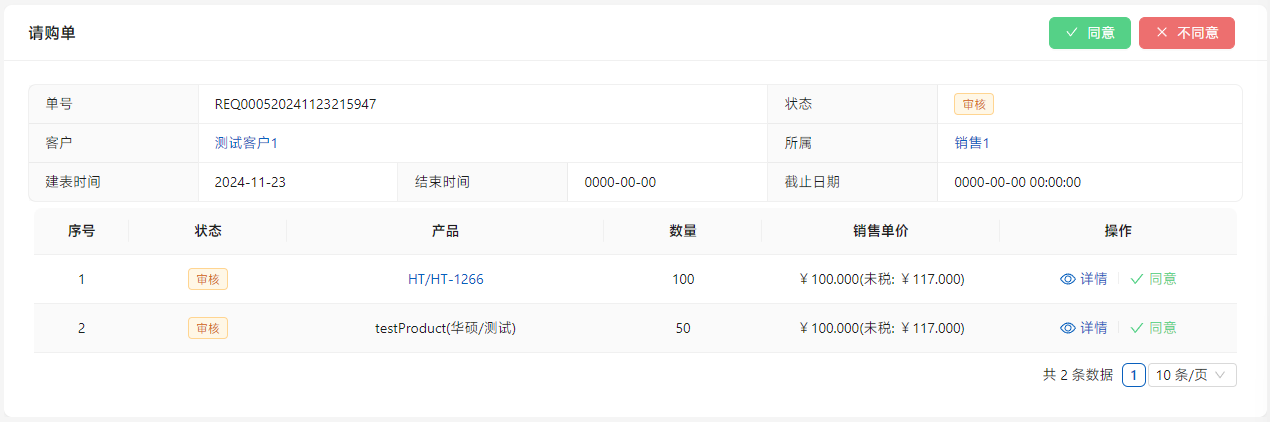Click the 数量 column header
This screenshot has width=1270, height=422.
tap(682, 231)
